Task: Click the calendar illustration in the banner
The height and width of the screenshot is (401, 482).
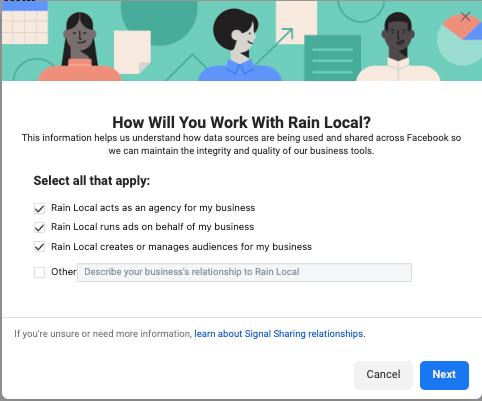Action: tap(25, 22)
